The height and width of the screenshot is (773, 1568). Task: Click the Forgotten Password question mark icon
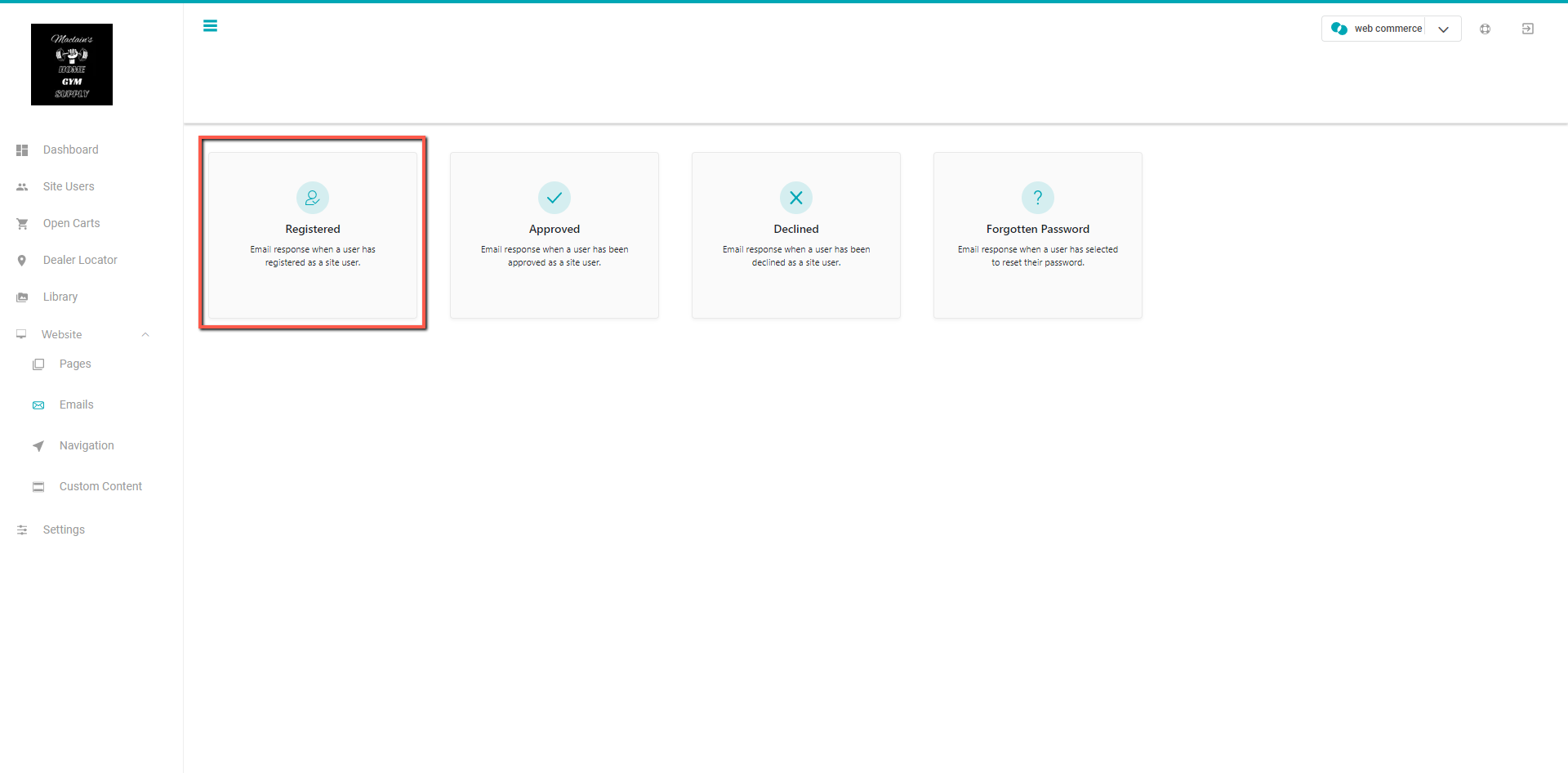(x=1038, y=198)
